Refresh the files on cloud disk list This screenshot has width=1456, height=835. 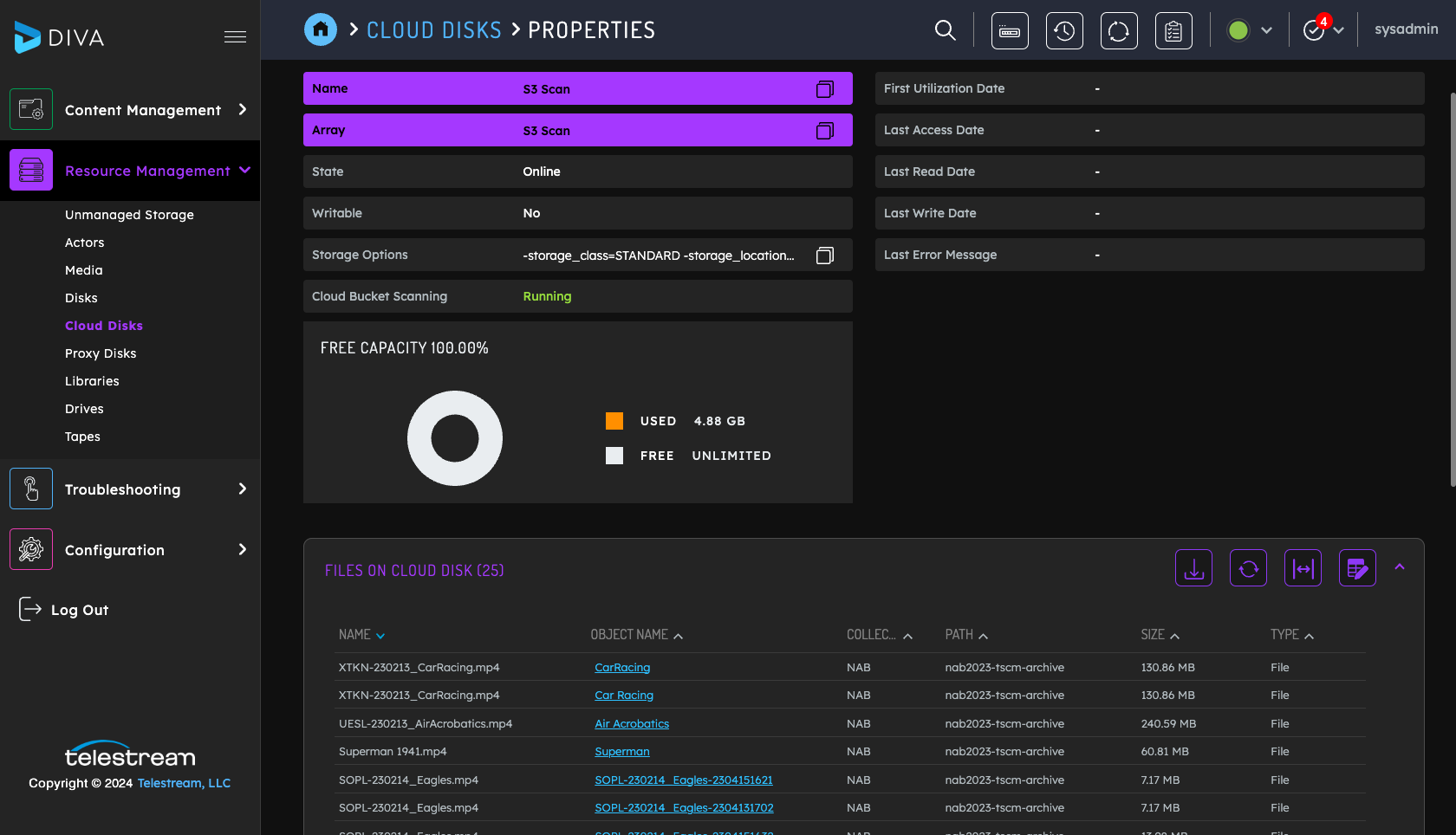click(x=1248, y=568)
